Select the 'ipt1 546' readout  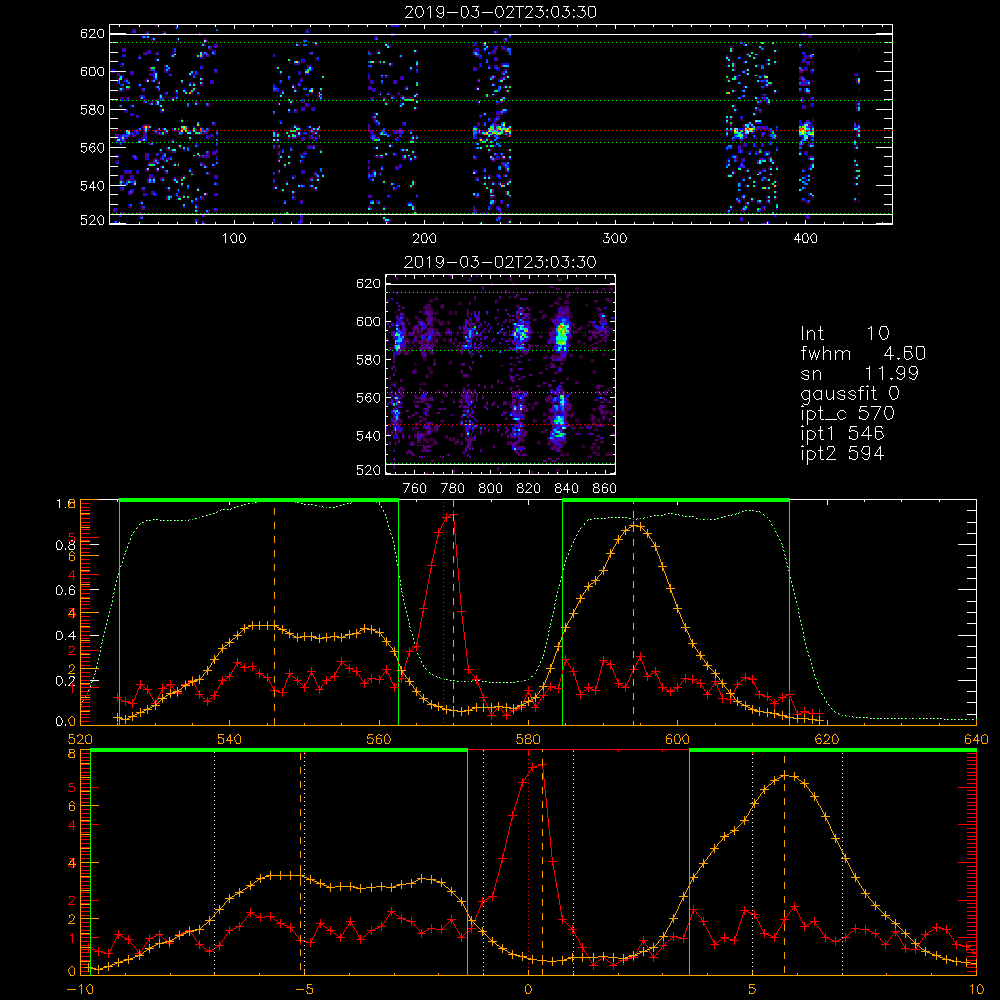pos(842,434)
